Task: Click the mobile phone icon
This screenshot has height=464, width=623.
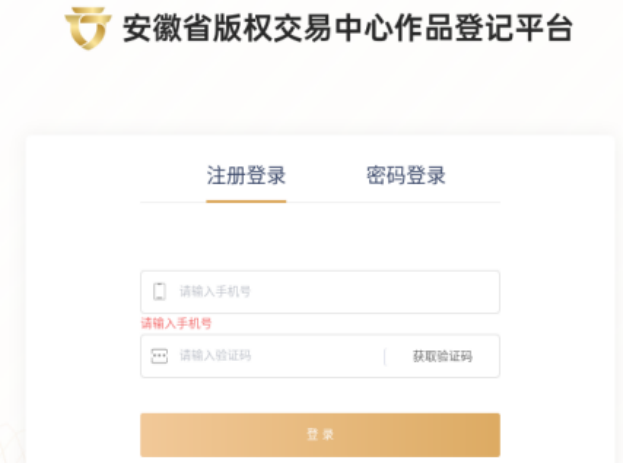Action: click(x=159, y=292)
